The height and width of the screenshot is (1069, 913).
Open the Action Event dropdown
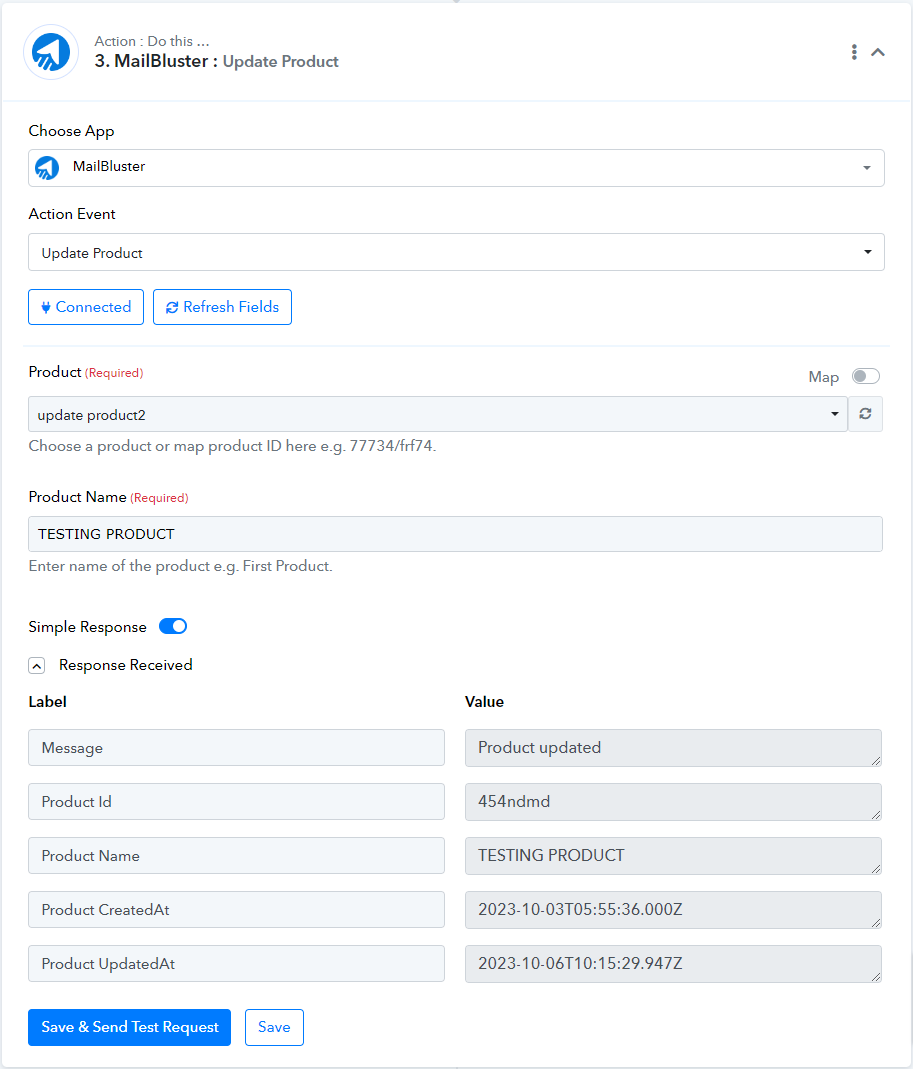[456, 252]
